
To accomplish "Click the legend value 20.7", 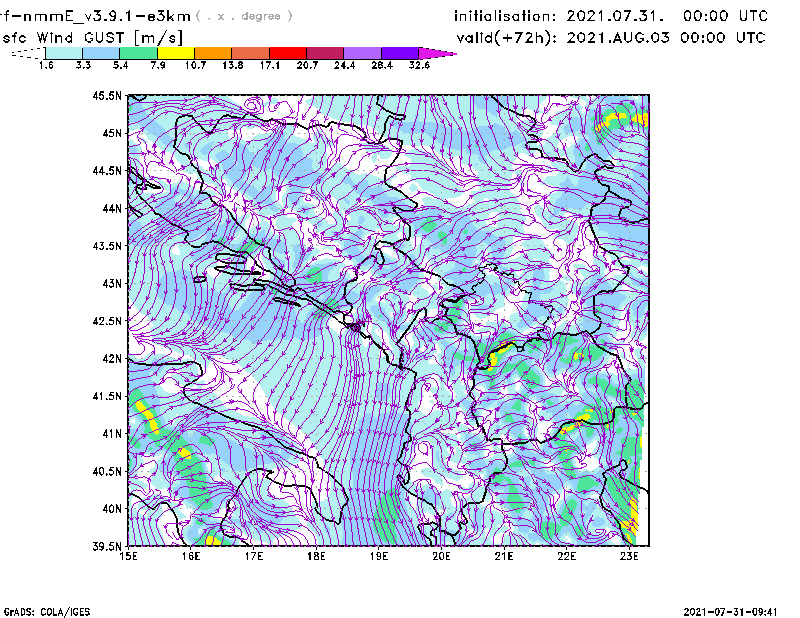I will point(307,65).
